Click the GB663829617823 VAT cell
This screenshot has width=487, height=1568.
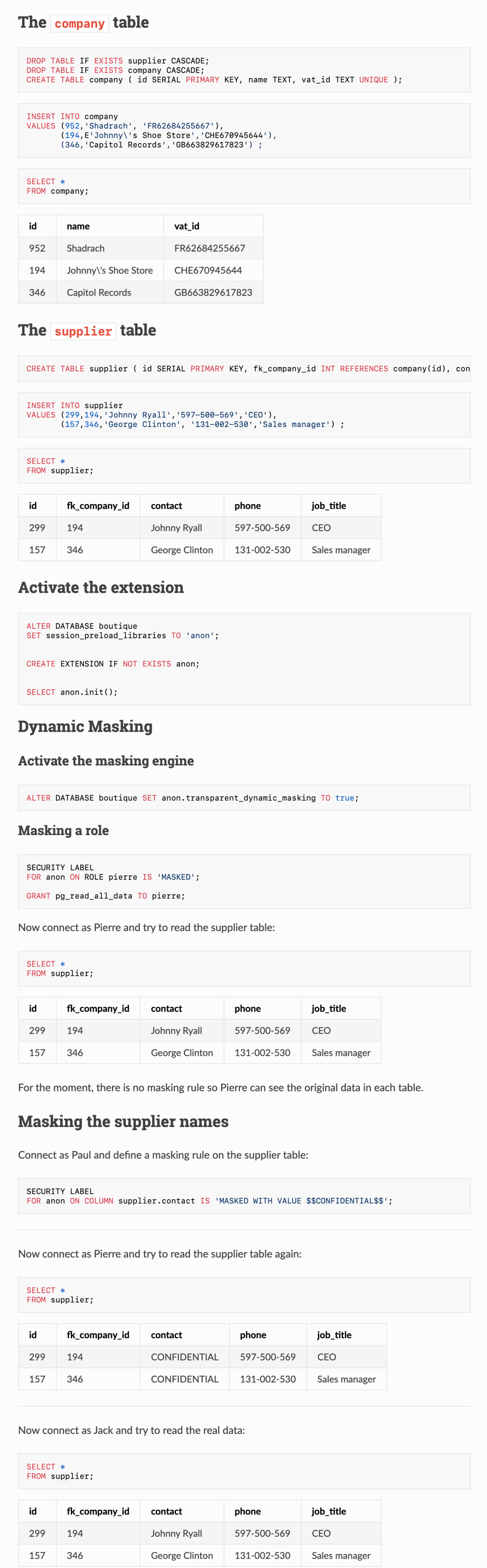point(213,293)
